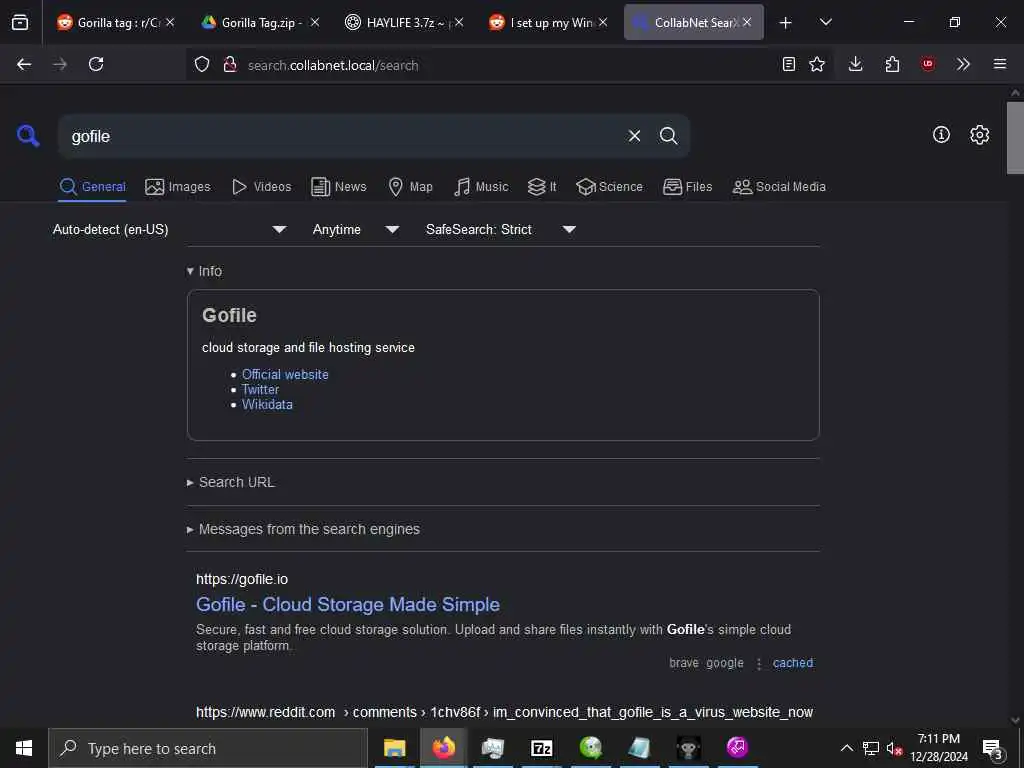The image size is (1024, 768).
Task: Open the https://gofile.io URL link
Action: coord(242,579)
